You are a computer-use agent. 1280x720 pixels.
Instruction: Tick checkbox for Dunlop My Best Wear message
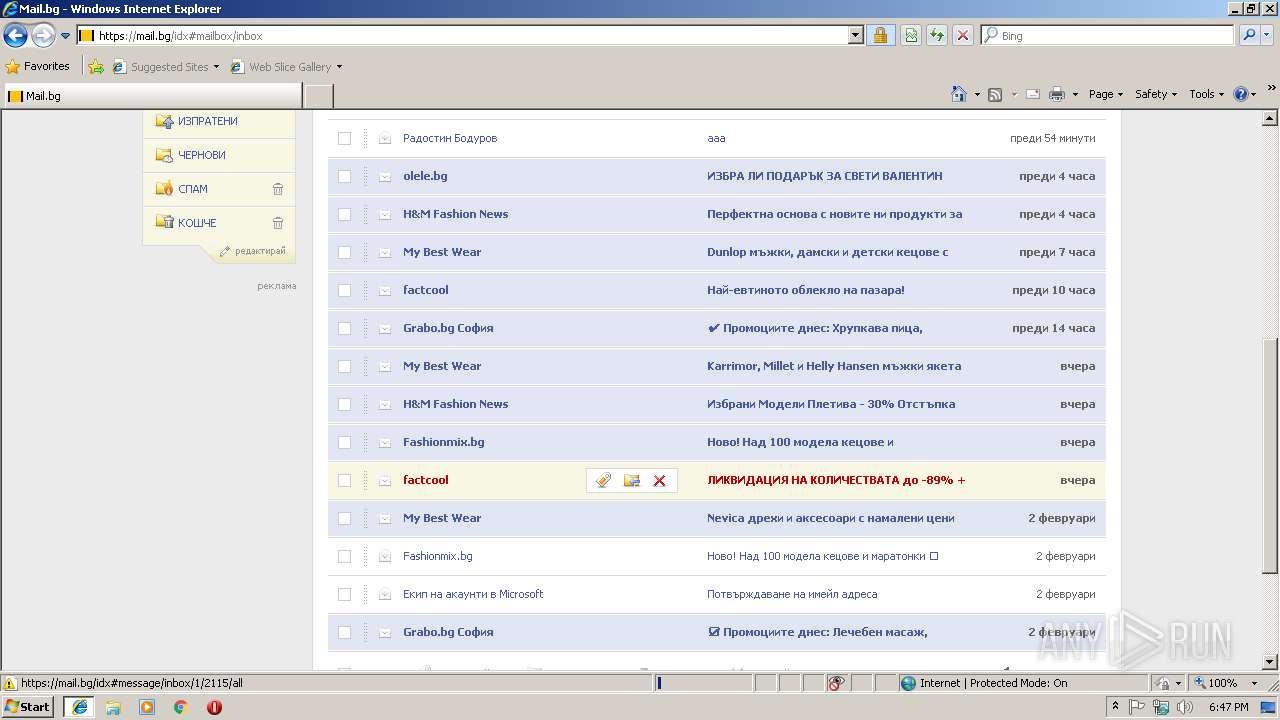tap(344, 252)
